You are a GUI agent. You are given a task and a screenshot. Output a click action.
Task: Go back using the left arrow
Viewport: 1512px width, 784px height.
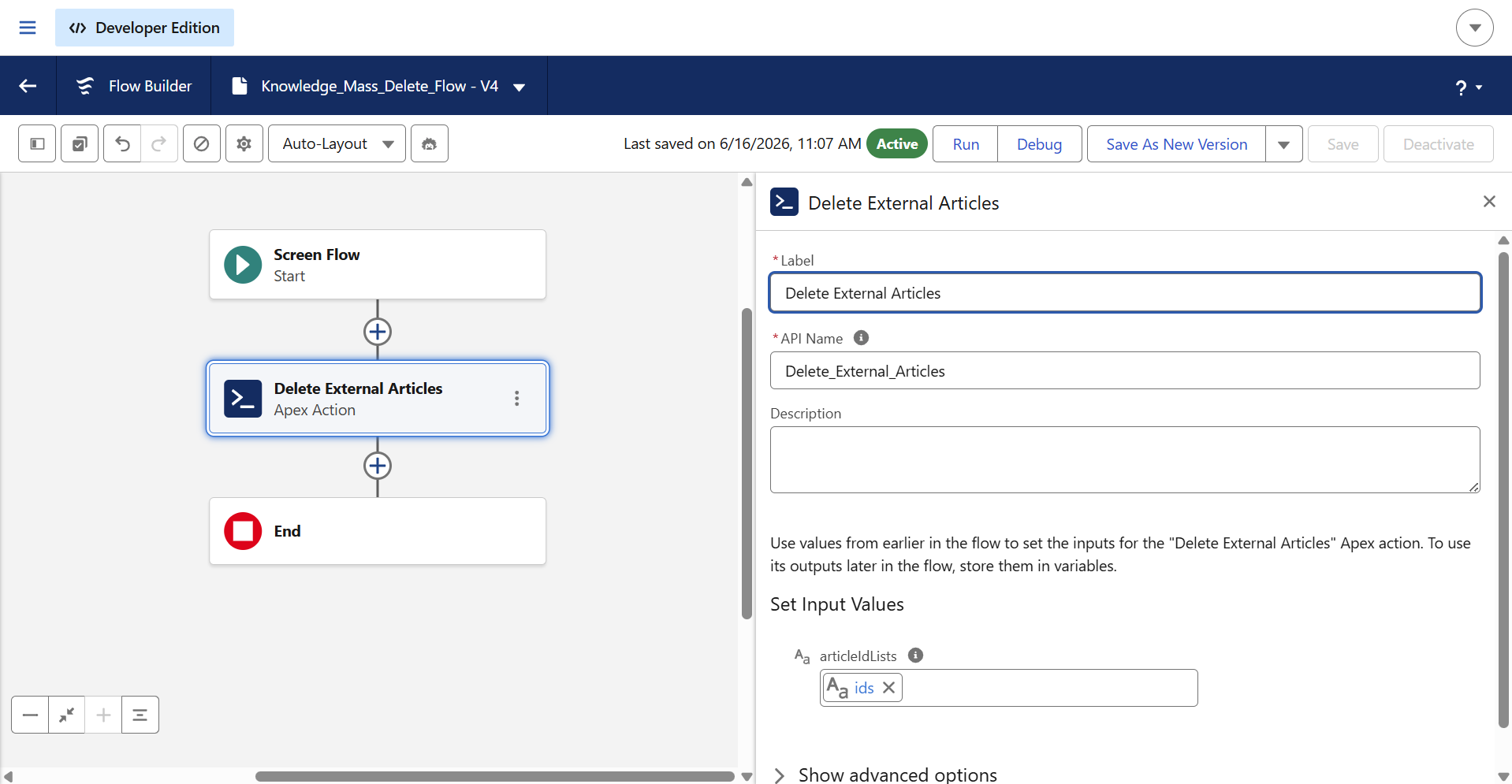[28, 86]
